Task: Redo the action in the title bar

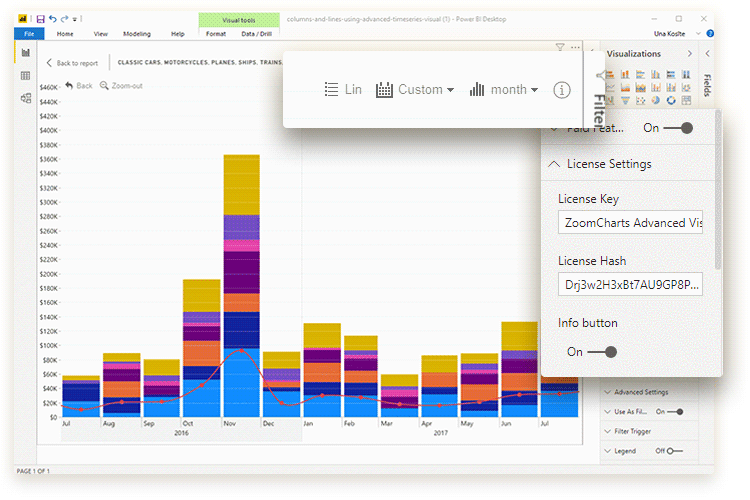Action: [x=65, y=19]
